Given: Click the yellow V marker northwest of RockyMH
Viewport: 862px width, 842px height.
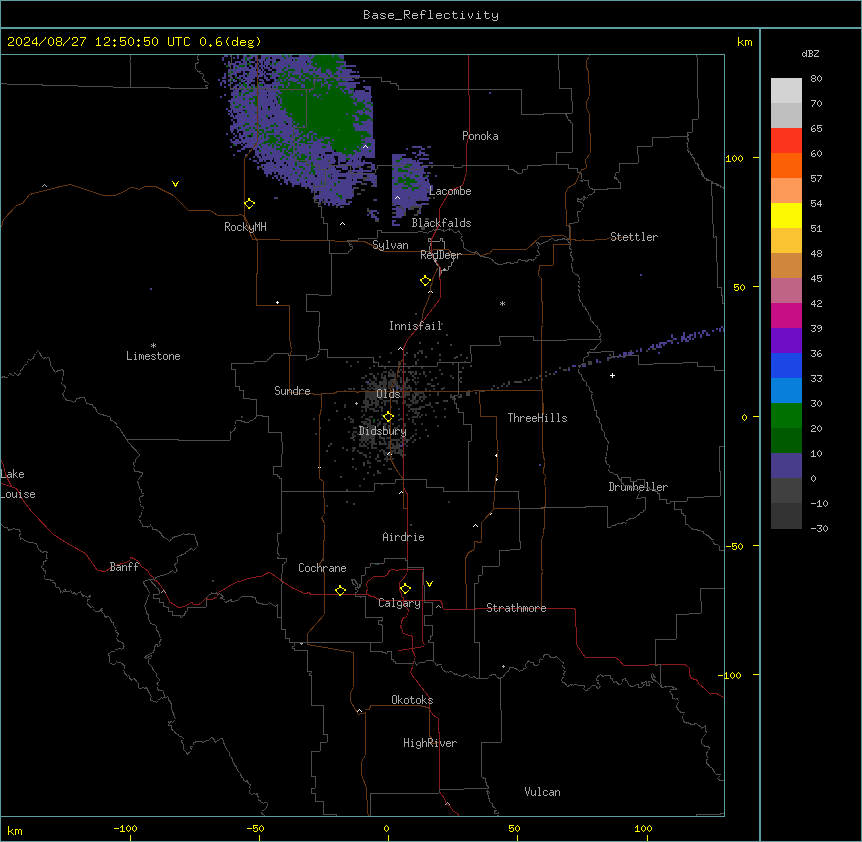Looking at the screenshot, I should coord(175,184).
